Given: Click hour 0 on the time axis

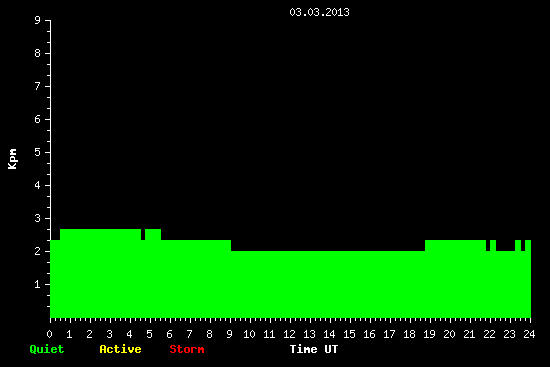Looking at the screenshot, I should [49, 334].
